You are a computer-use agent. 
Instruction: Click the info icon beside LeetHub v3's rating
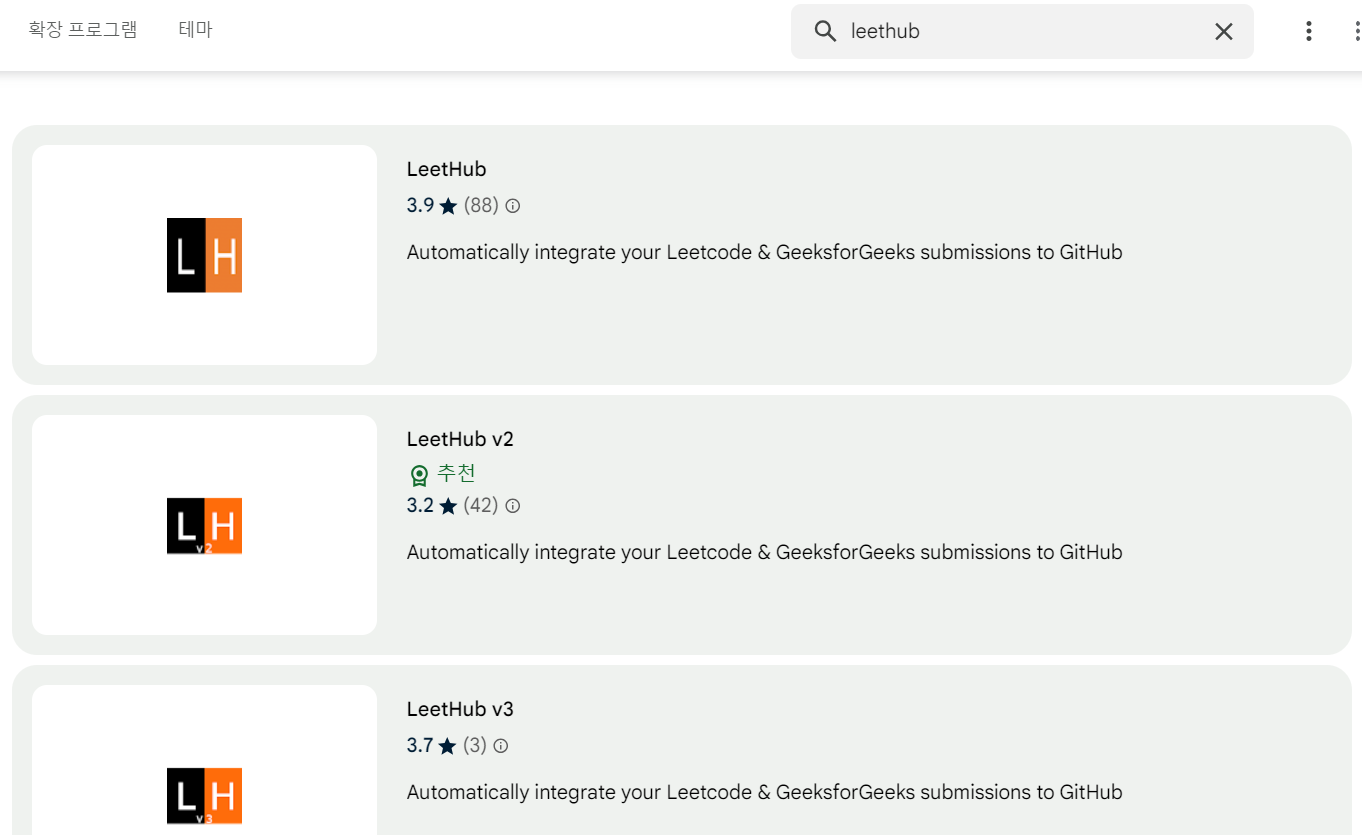click(500, 746)
